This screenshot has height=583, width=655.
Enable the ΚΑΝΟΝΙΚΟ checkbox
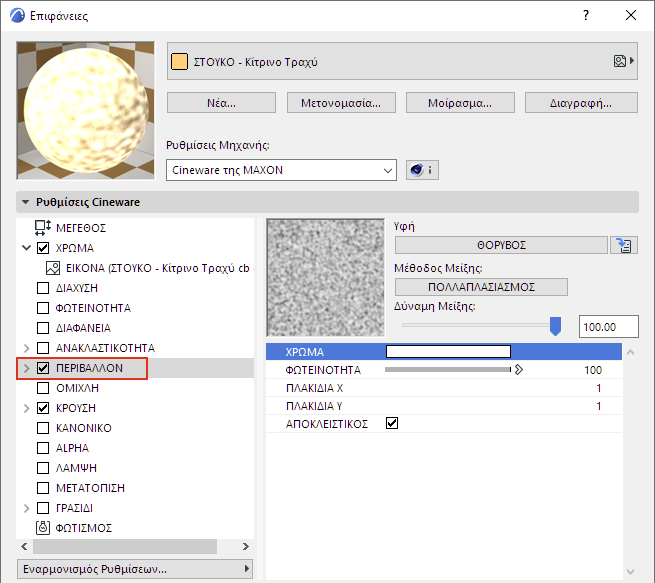43,428
